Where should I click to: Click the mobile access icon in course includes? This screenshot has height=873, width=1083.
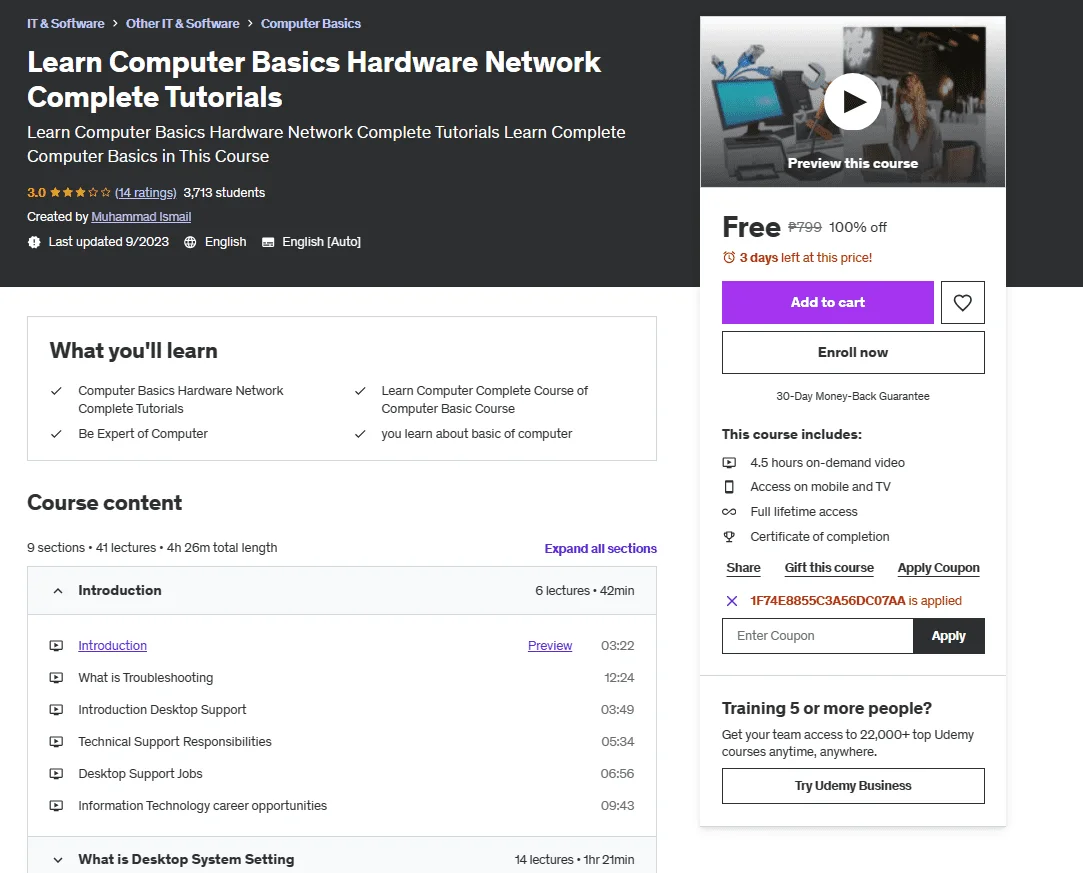[x=729, y=487]
